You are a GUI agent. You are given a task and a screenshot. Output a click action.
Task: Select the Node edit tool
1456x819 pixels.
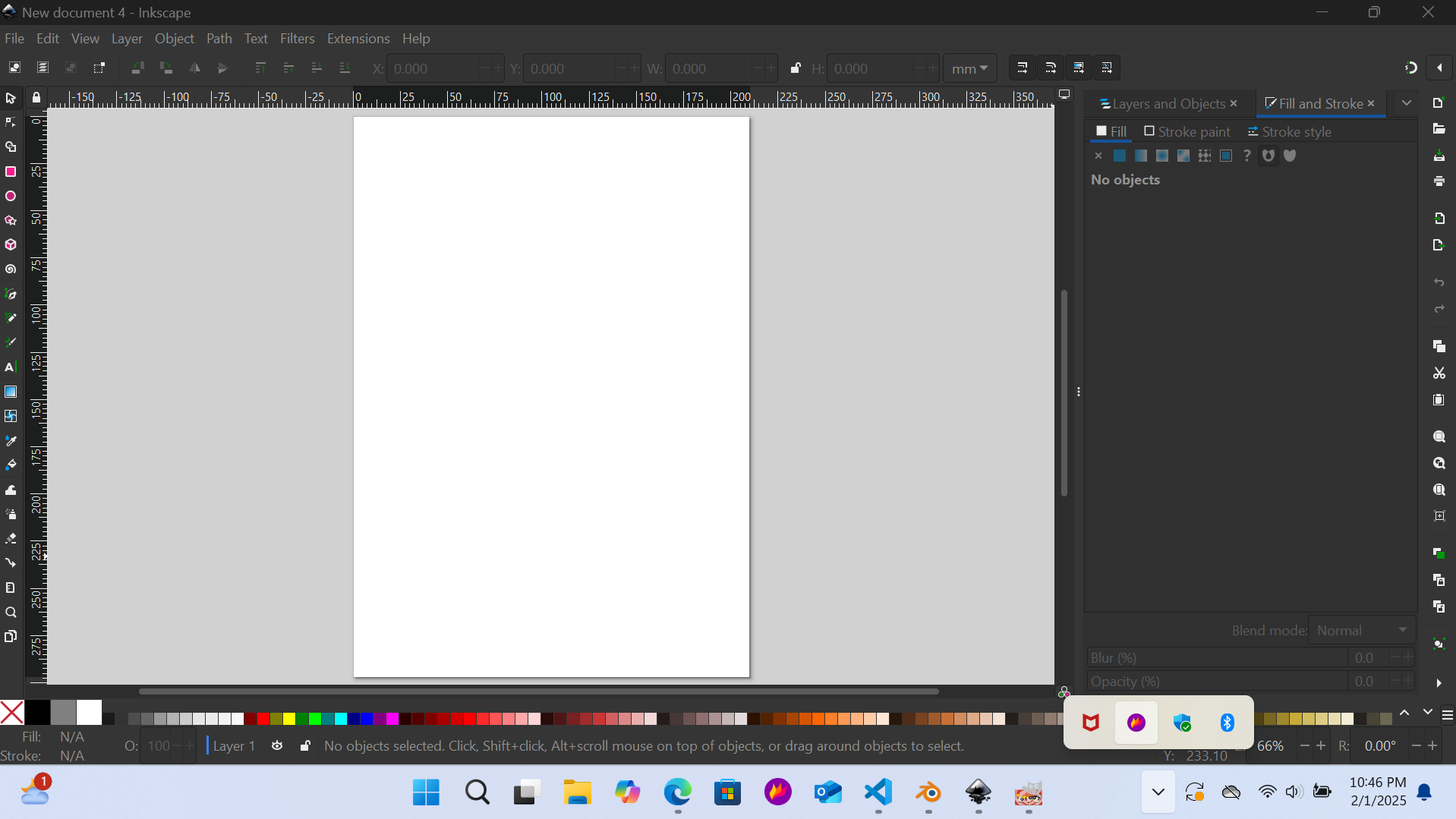click(11, 123)
